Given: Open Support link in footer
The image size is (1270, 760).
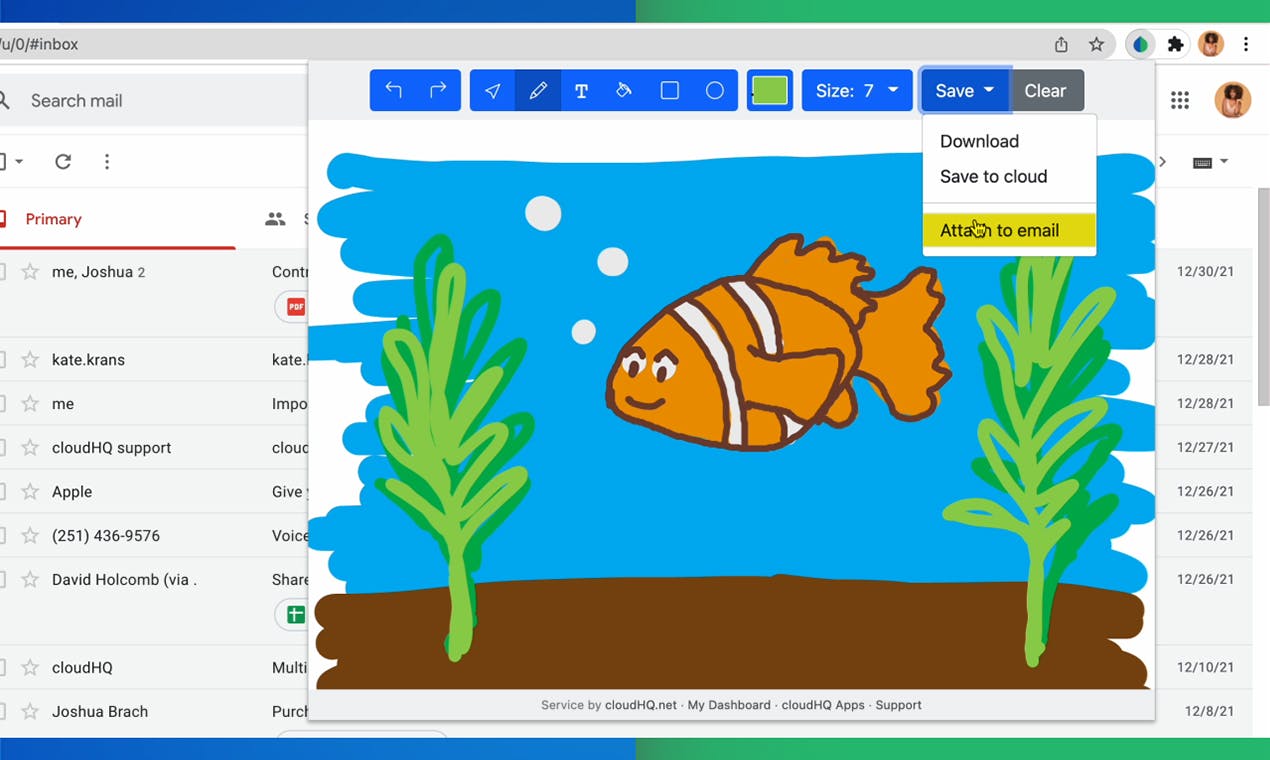Looking at the screenshot, I should tap(898, 705).
